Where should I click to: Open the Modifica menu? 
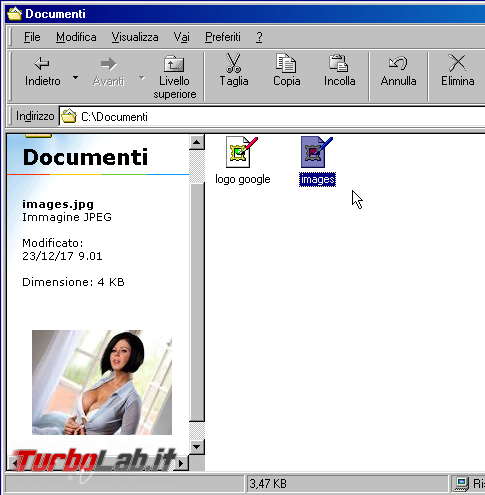click(x=76, y=37)
